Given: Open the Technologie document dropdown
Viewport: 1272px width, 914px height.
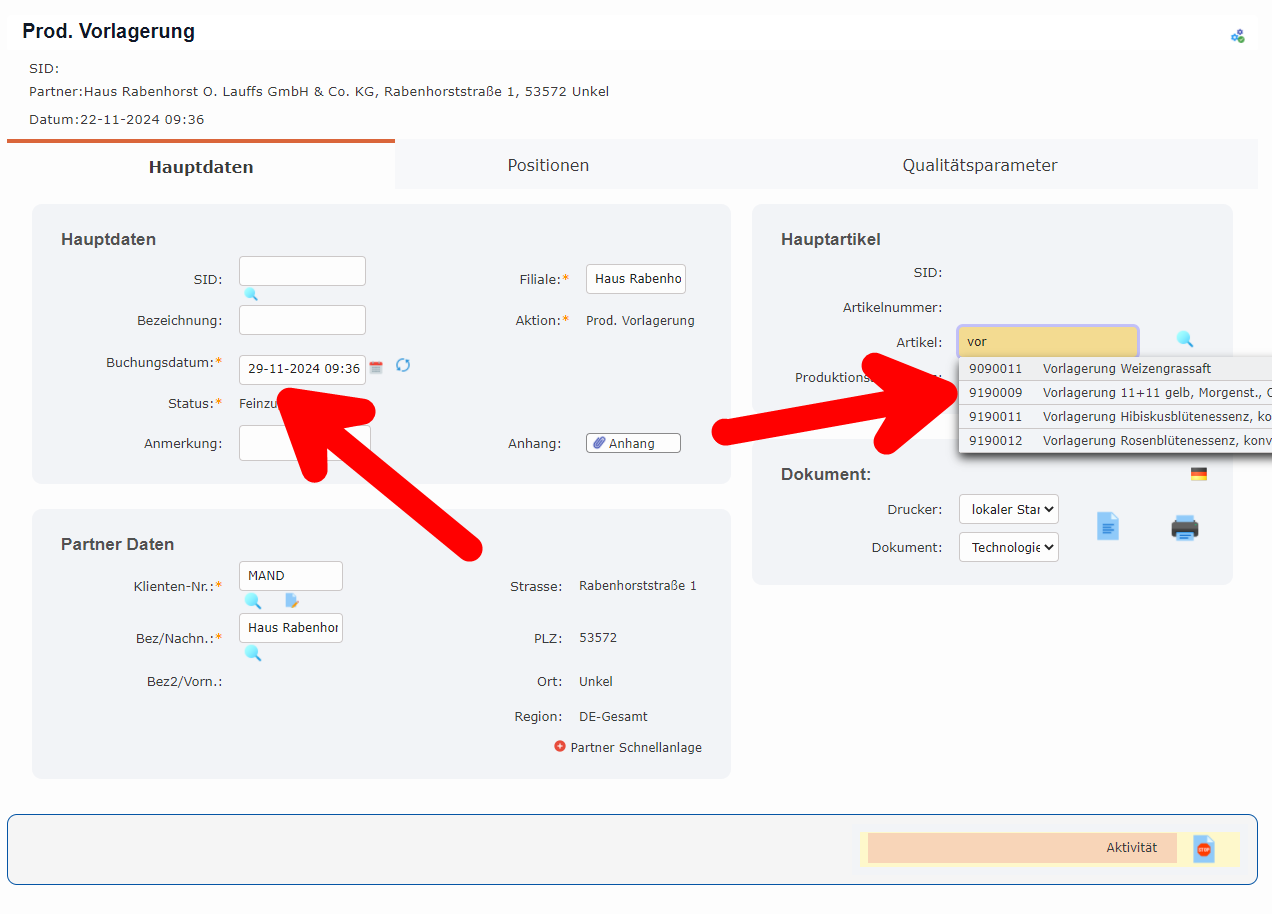Looking at the screenshot, I should click(x=1008, y=547).
